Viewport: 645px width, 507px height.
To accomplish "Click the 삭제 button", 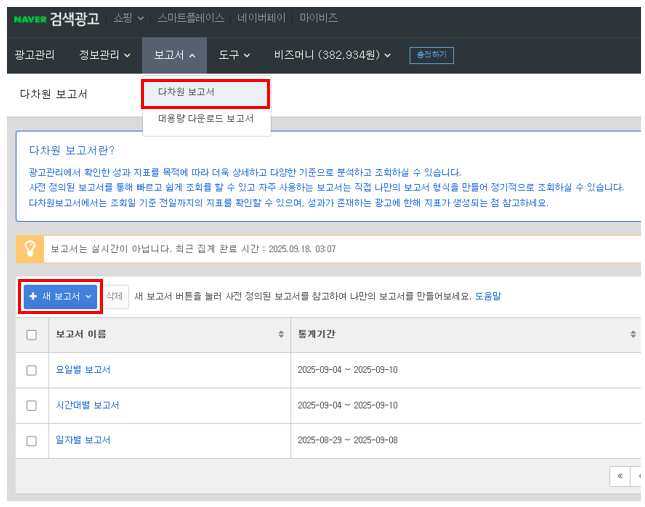I will click(115, 296).
